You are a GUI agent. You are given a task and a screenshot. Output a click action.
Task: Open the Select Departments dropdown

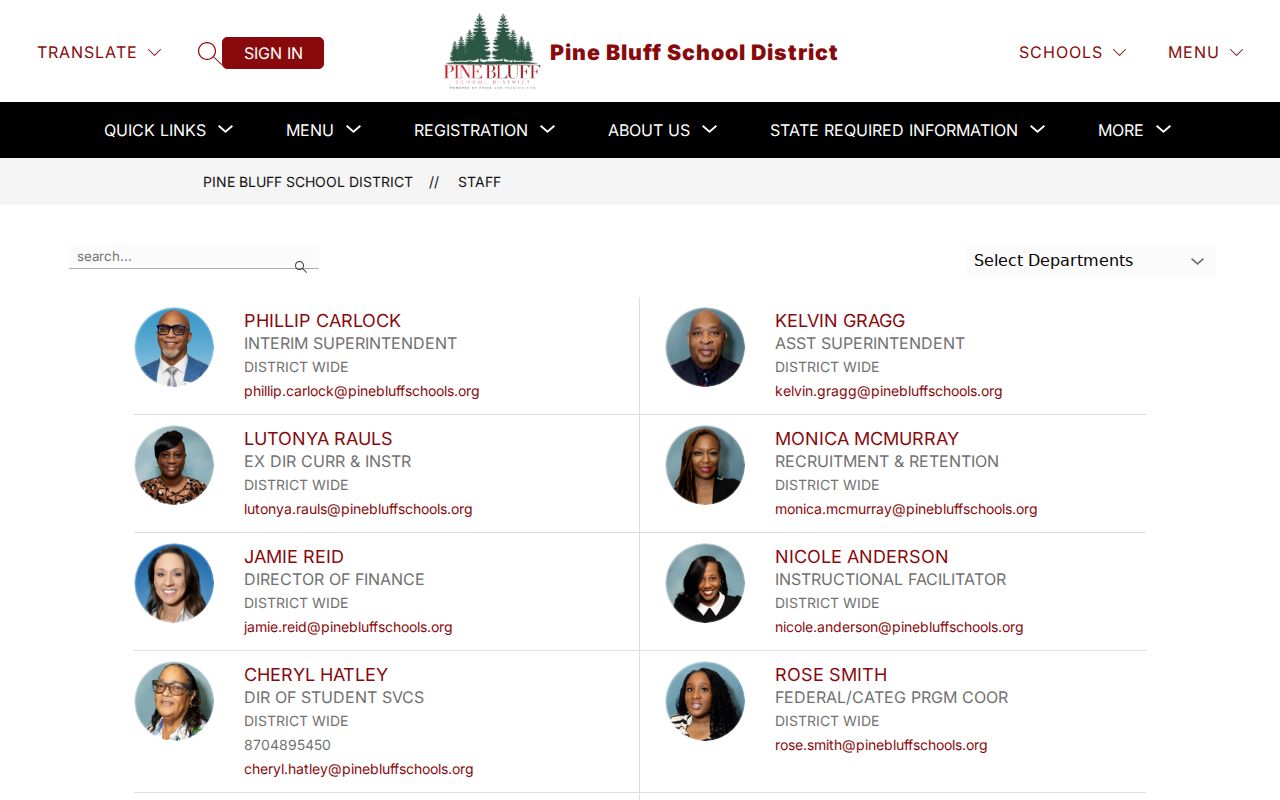pos(1090,261)
